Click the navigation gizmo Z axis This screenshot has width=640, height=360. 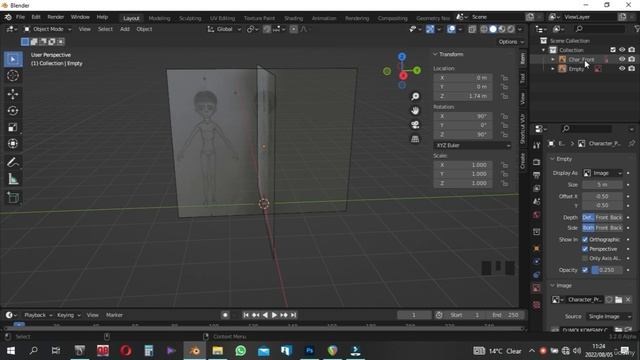pyautogui.click(x=402, y=57)
